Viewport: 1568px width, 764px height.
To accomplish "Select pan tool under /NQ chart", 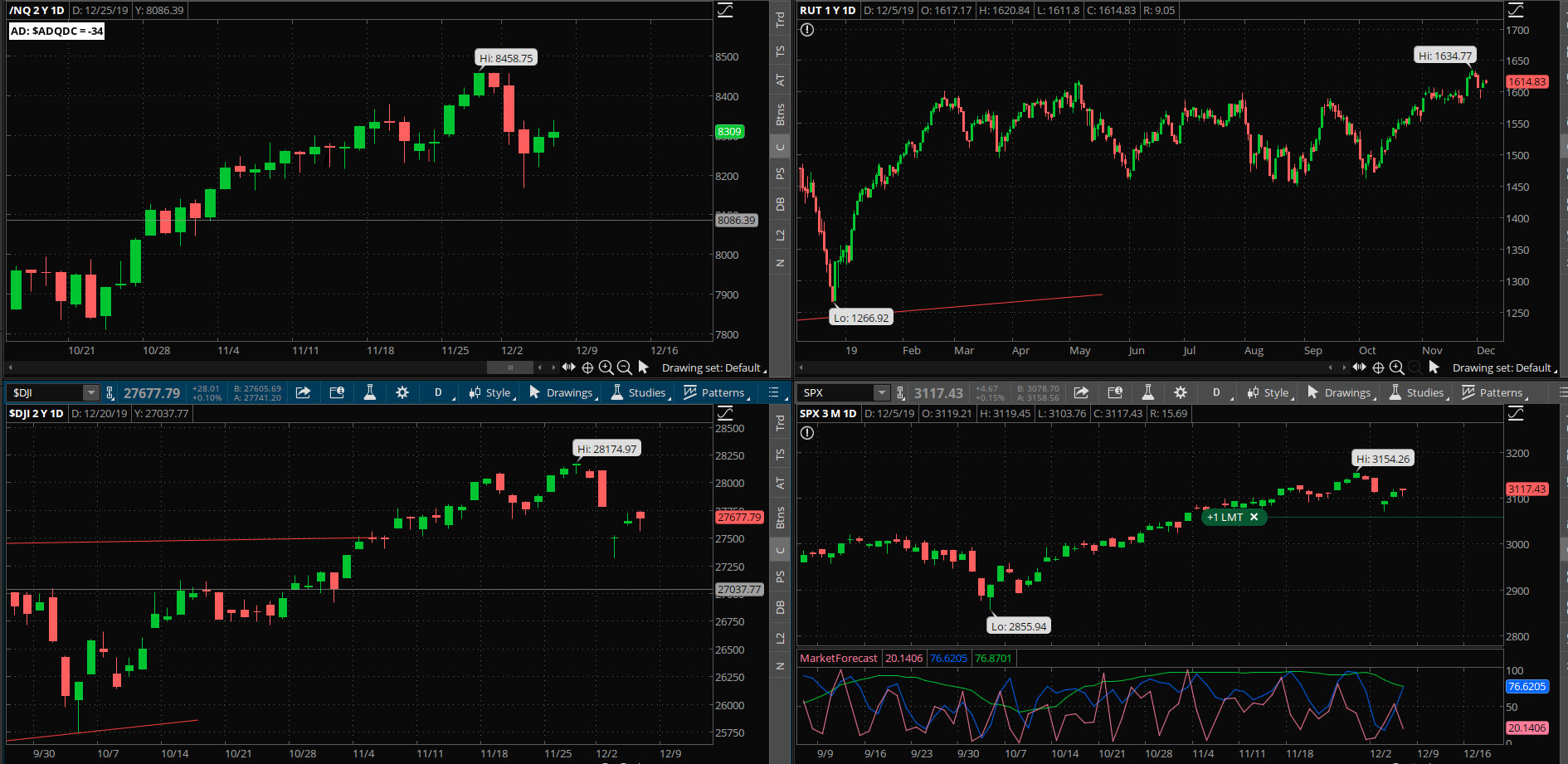I will tap(568, 367).
